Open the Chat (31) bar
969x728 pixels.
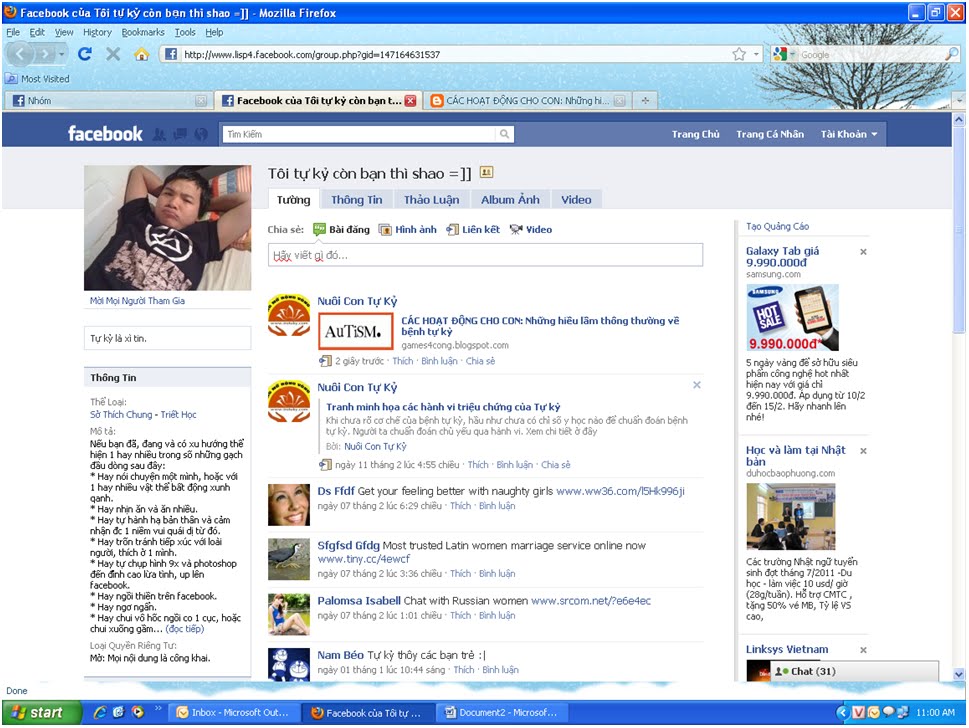point(853,671)
